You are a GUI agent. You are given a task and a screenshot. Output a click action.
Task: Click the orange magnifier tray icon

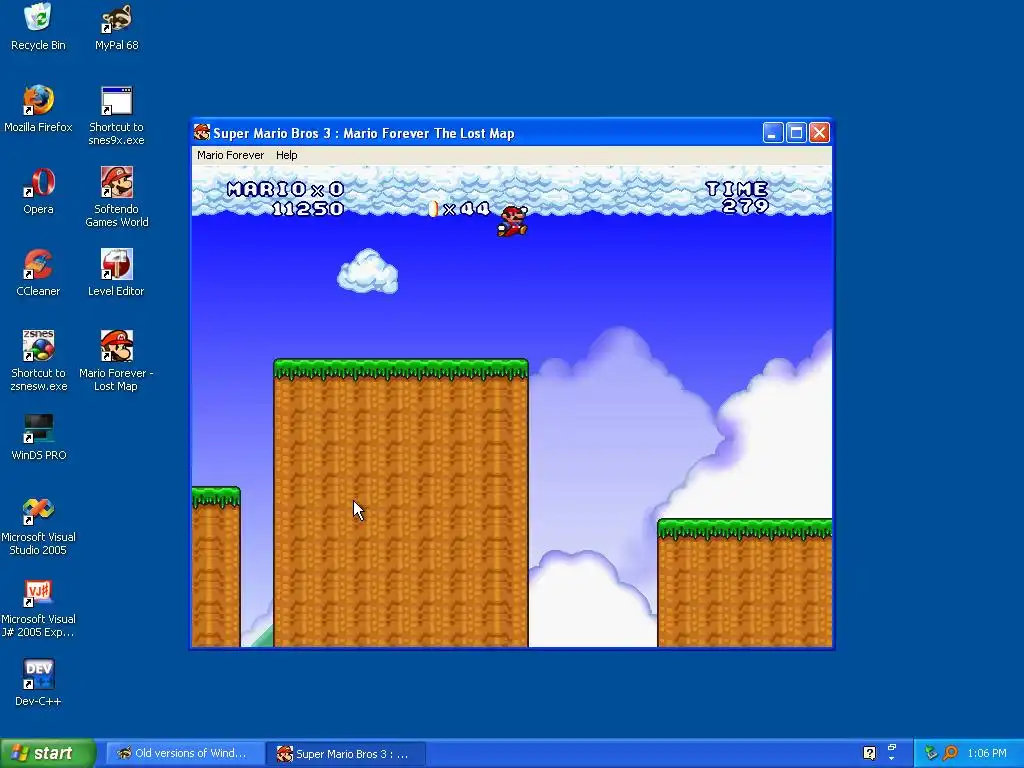click(x=950, y=753)
